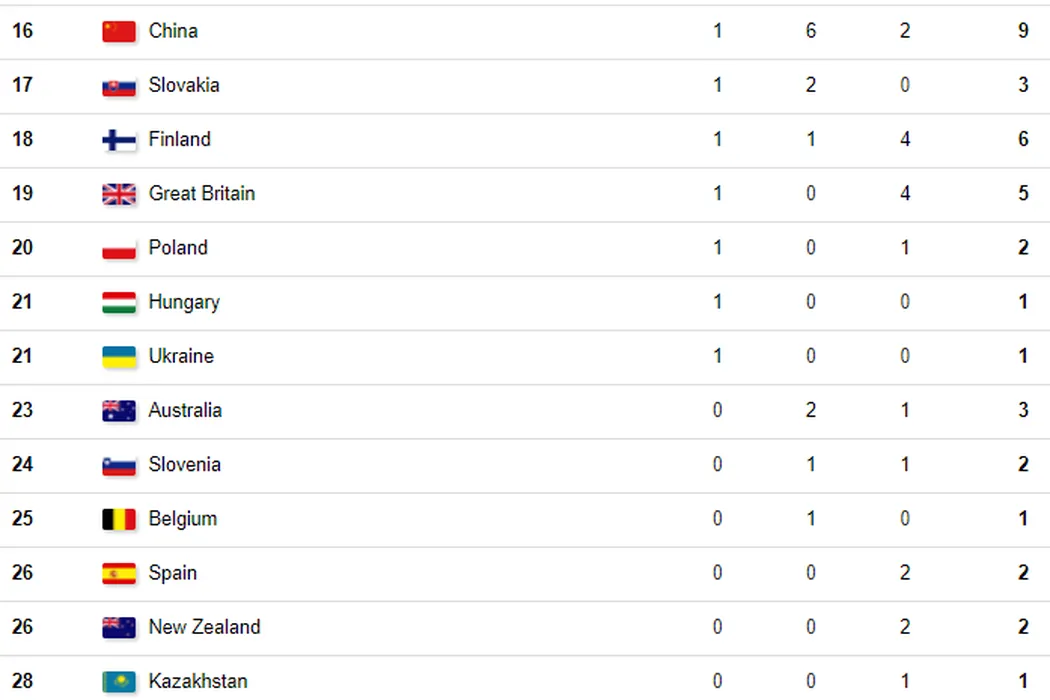
Task: Open the Kazakhstan country link
Action: (x=198, y=681)
